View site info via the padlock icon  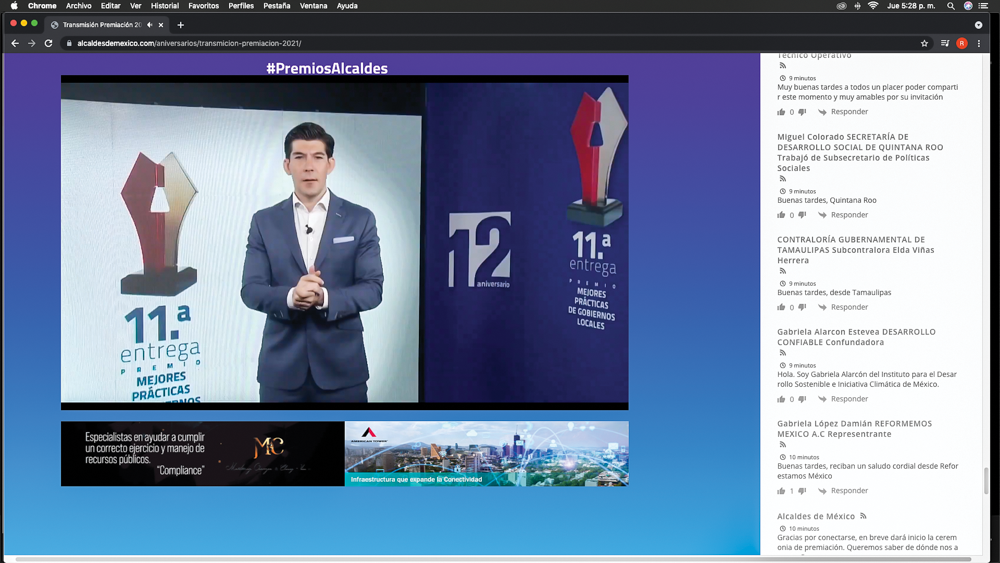[x=69, y=43]
